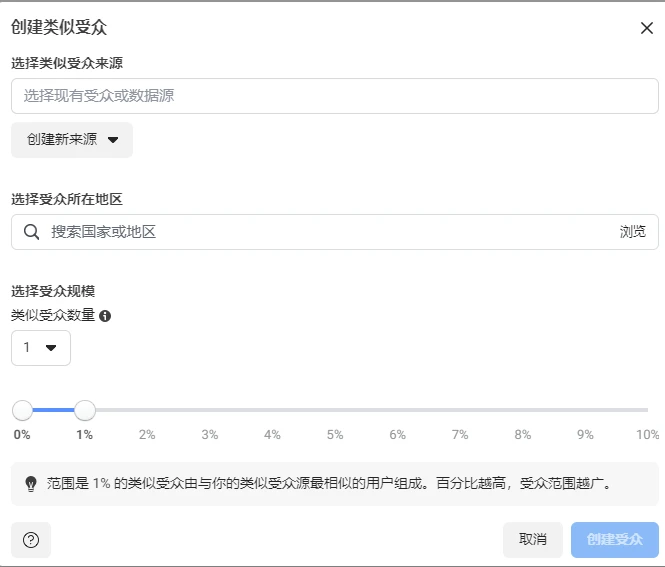The width and height of the screenshot is (665, 567).
Task: Click the 7% mark label
Action: point(460,435)
